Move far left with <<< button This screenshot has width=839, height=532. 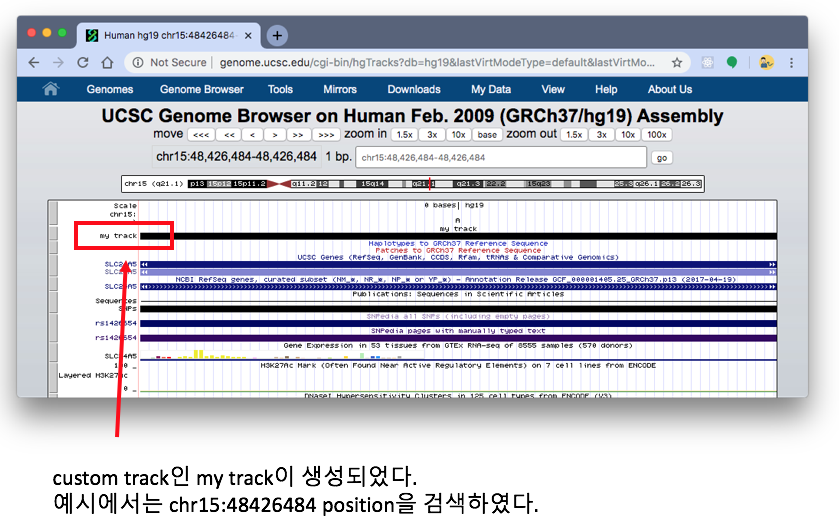201,135
